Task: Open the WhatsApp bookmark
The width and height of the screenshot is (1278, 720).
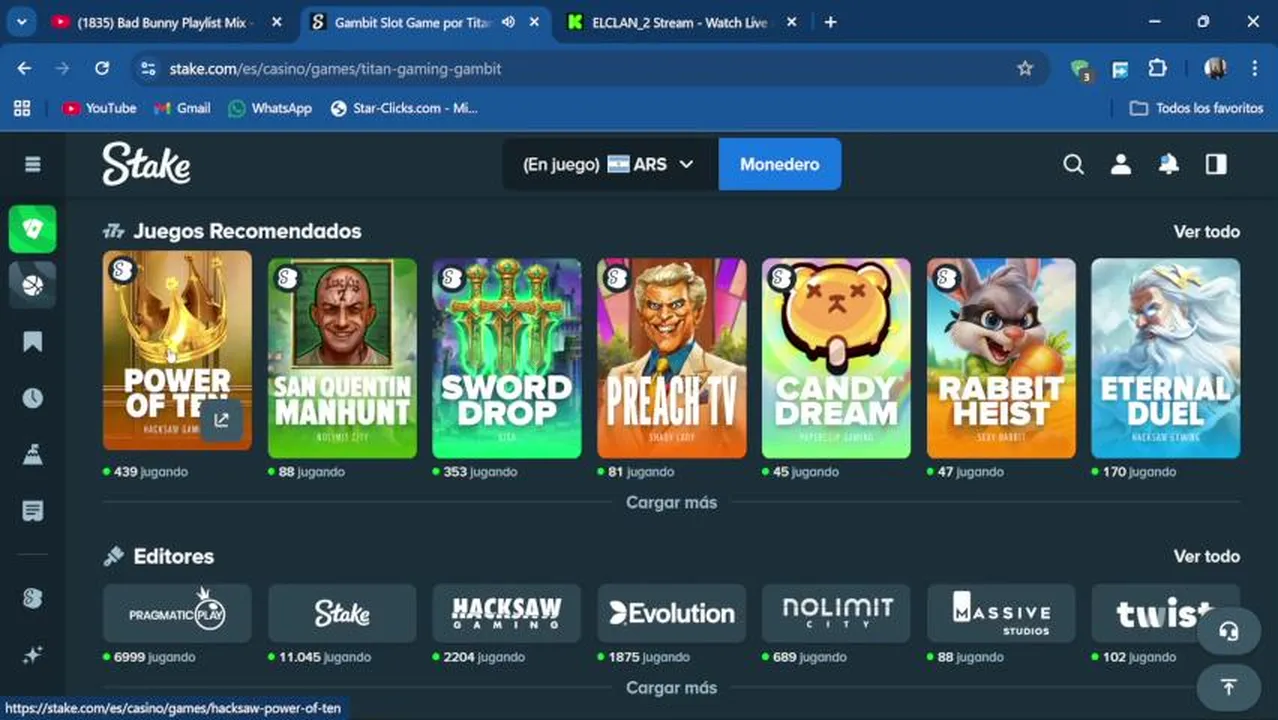Action: [x=270, y=108]
